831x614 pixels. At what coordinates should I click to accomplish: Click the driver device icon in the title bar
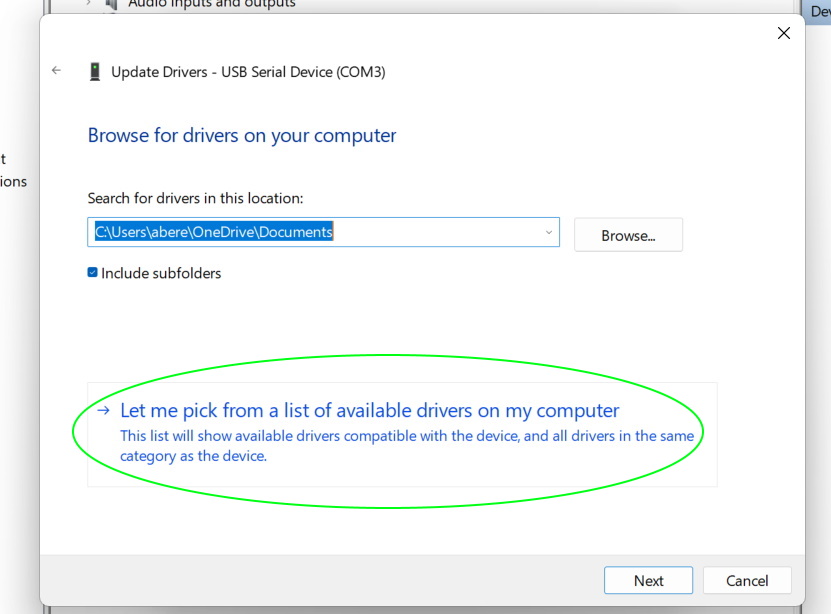pos(95,71)
